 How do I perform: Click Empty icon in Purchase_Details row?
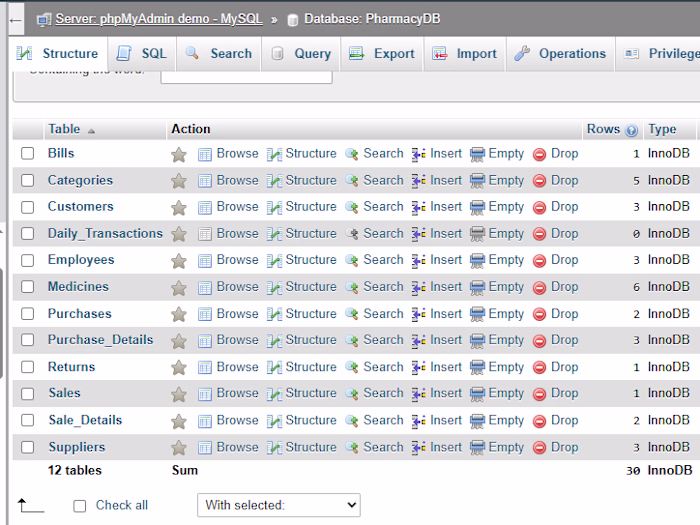coord(477,341)
